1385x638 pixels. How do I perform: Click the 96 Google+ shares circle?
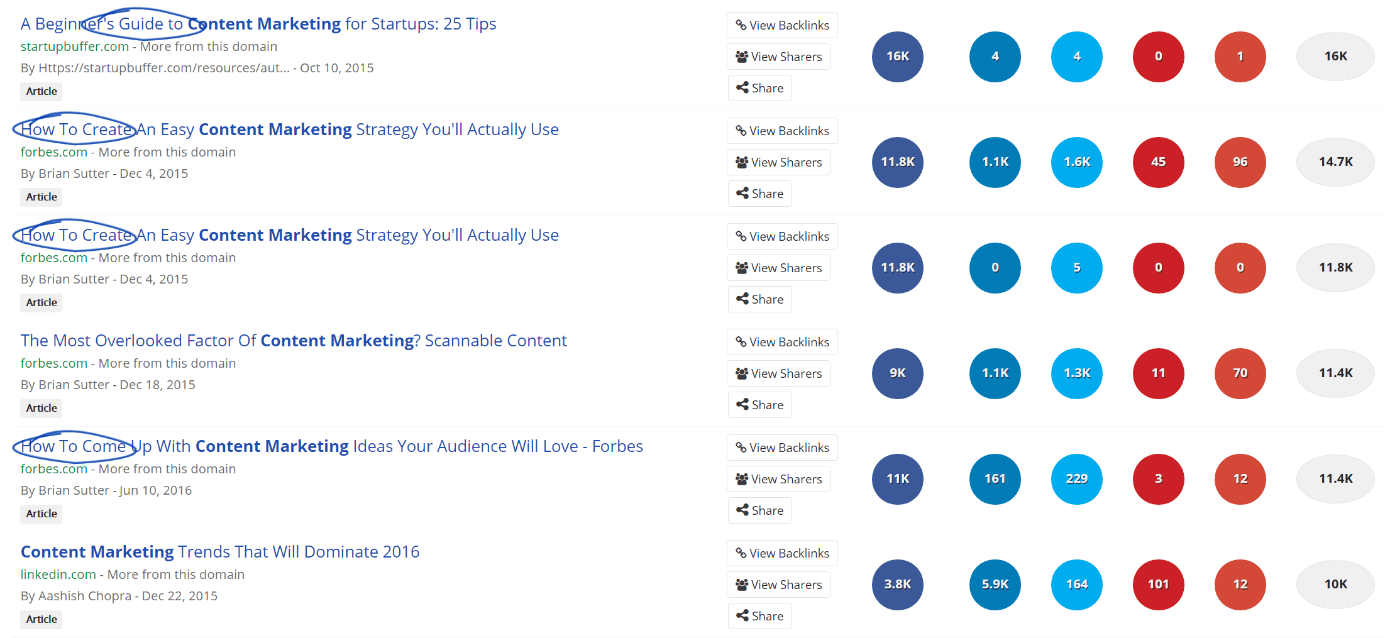coord(1240,162)
